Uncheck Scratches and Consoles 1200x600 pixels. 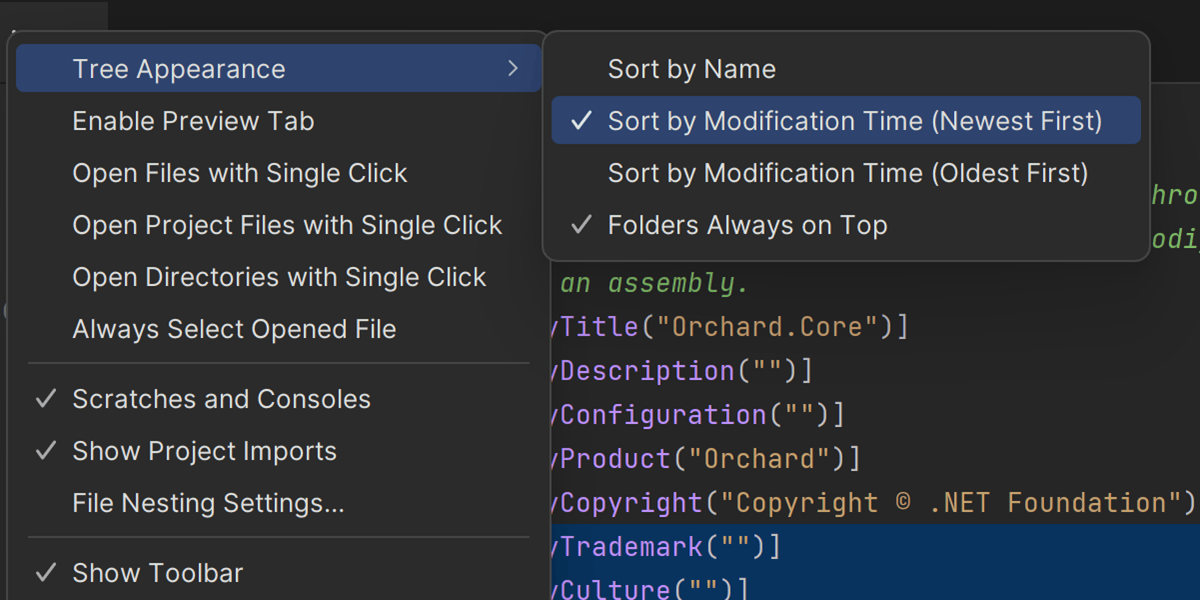point(221,399)
